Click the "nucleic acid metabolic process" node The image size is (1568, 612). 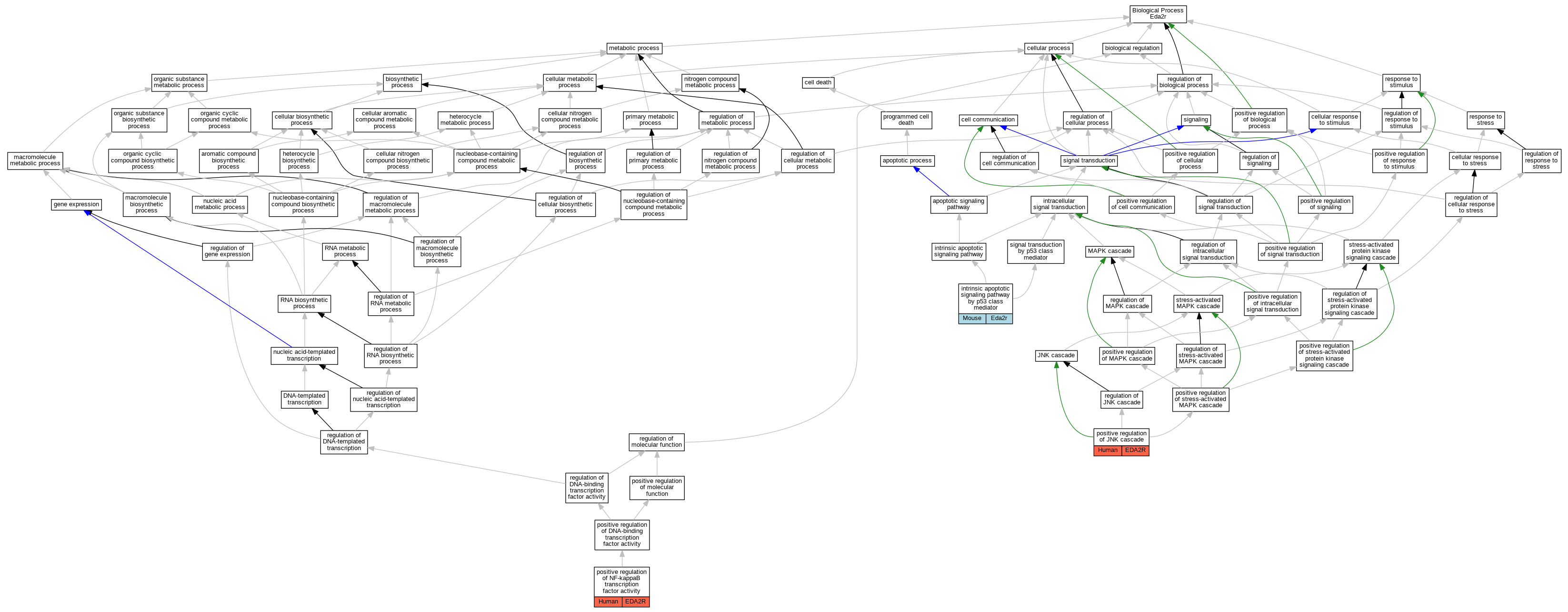click(x=220, y=205)
